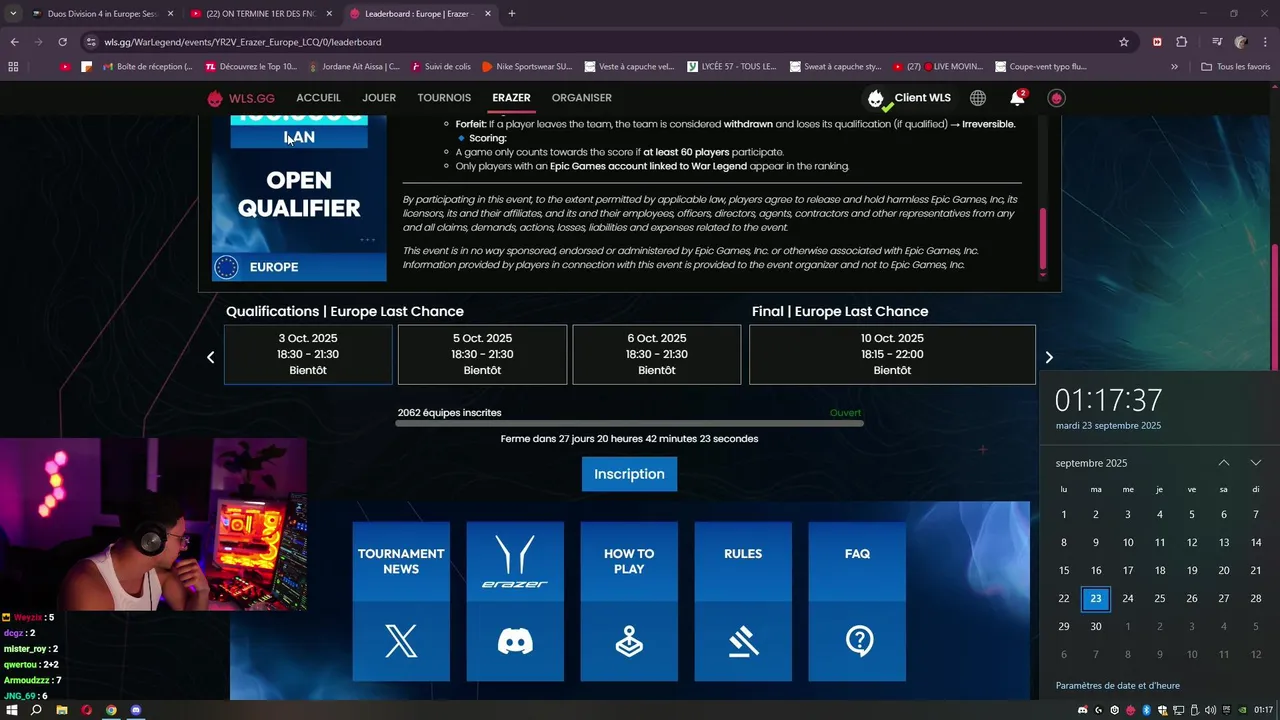The height and width of the screenshot is (720, 1280).
Task: Open the YouTube bookmark icon
Action: click(65, 67)
